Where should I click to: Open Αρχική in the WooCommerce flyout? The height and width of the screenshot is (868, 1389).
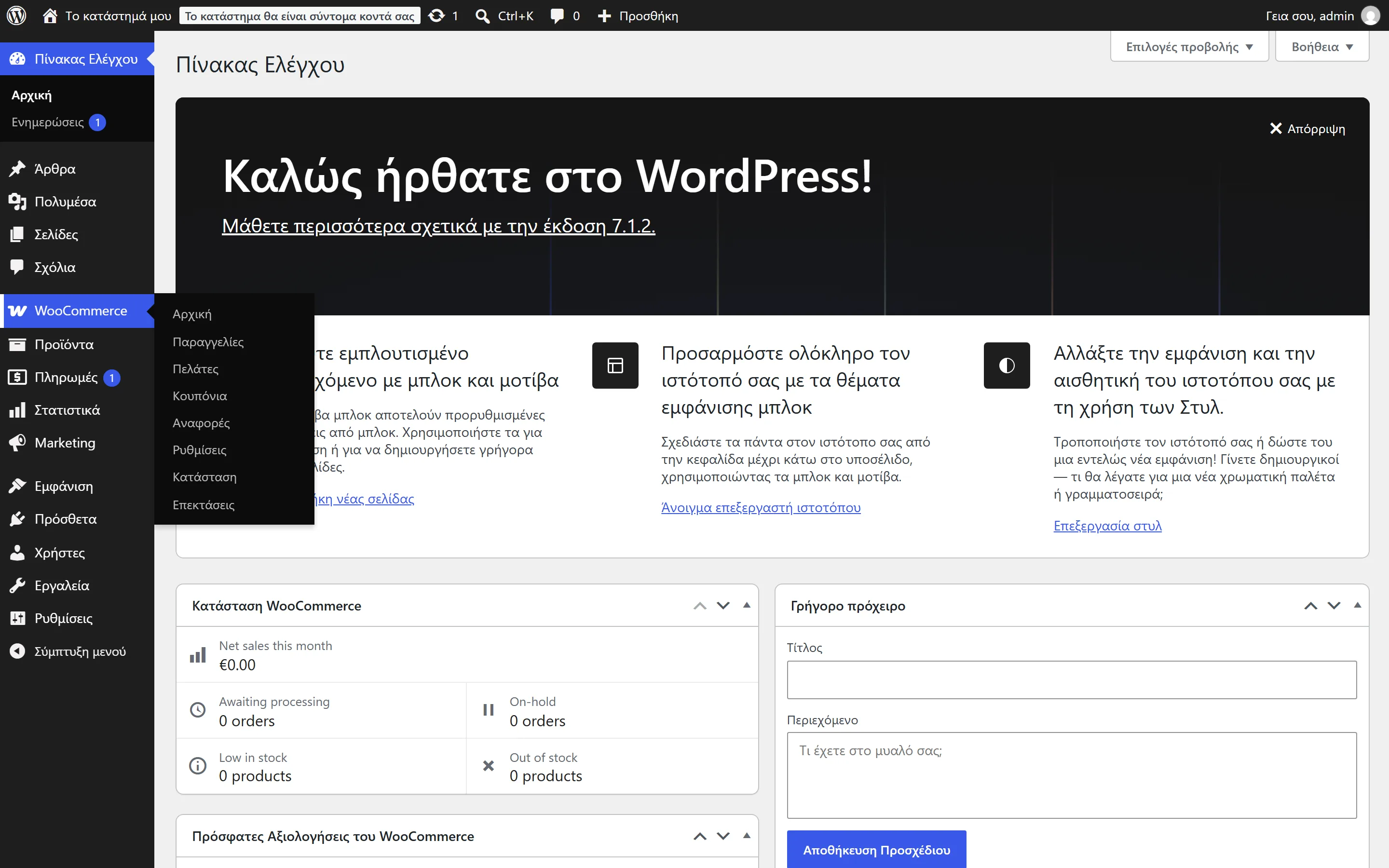[x=234, y=314]
